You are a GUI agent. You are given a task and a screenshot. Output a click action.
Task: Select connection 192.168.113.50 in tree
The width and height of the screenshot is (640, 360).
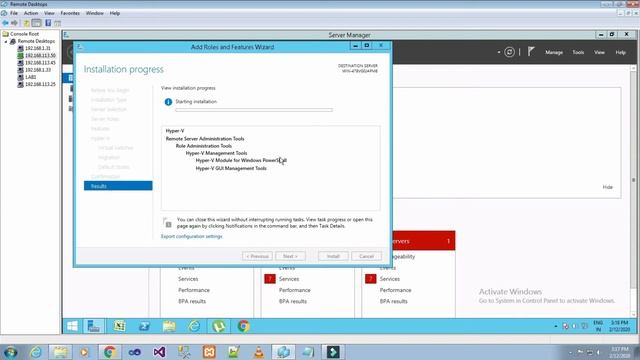[40, 56]
